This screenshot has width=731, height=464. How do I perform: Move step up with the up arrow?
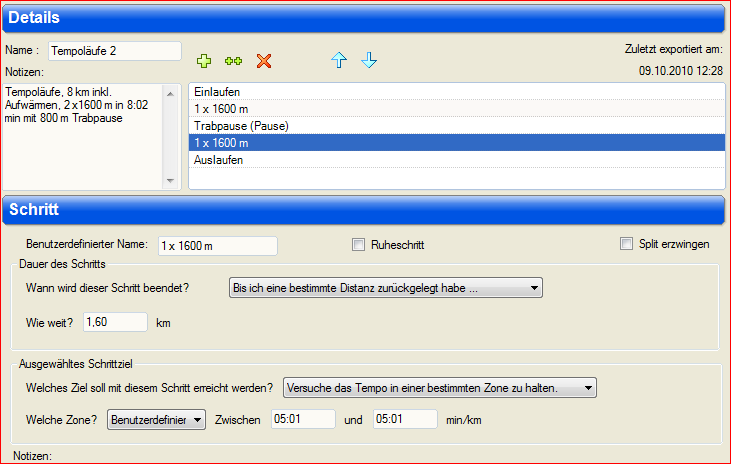[339, 61]
